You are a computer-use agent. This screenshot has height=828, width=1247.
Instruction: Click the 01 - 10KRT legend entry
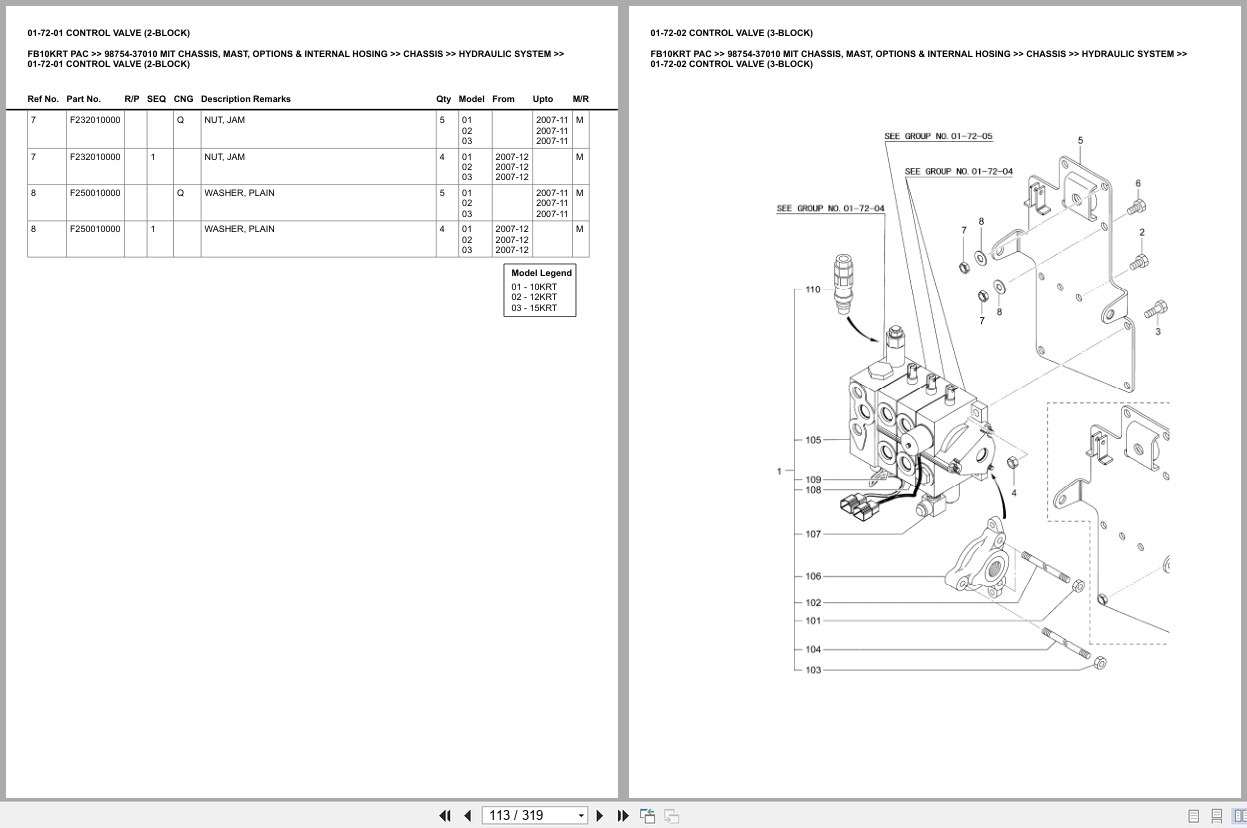point(534,287)
